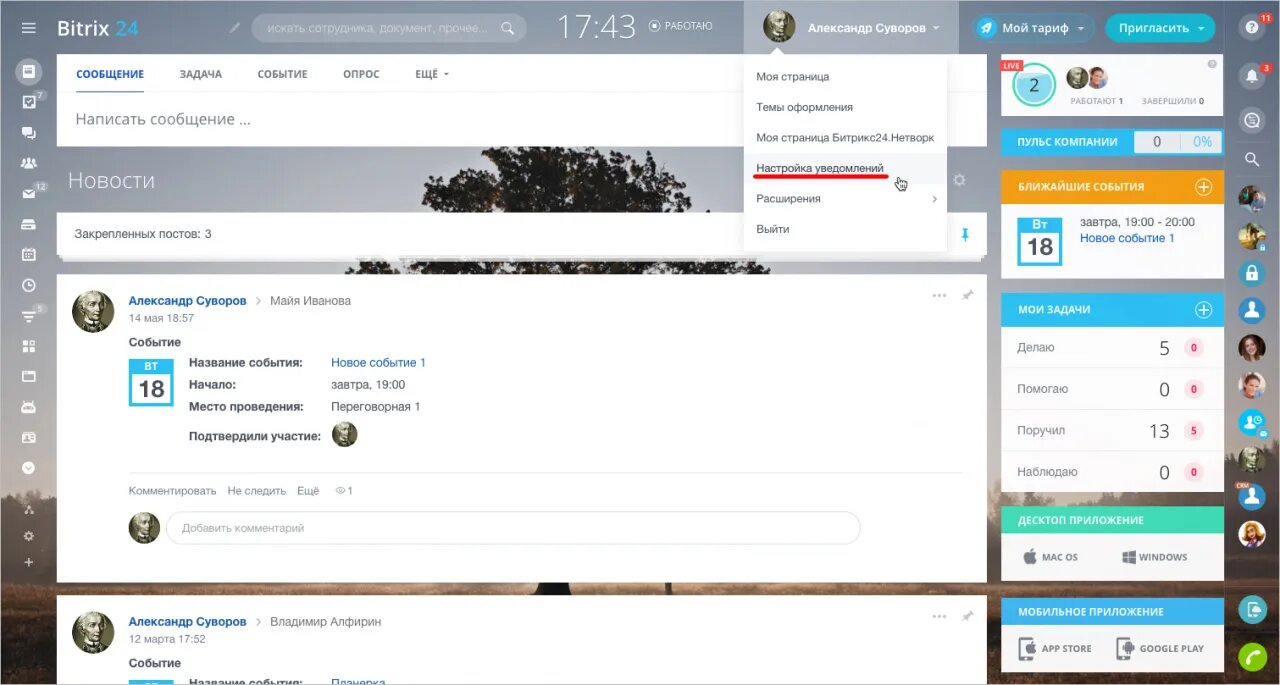Click the search magnifier in the search field
This screenshot has width=1280, height=685.
508,28
